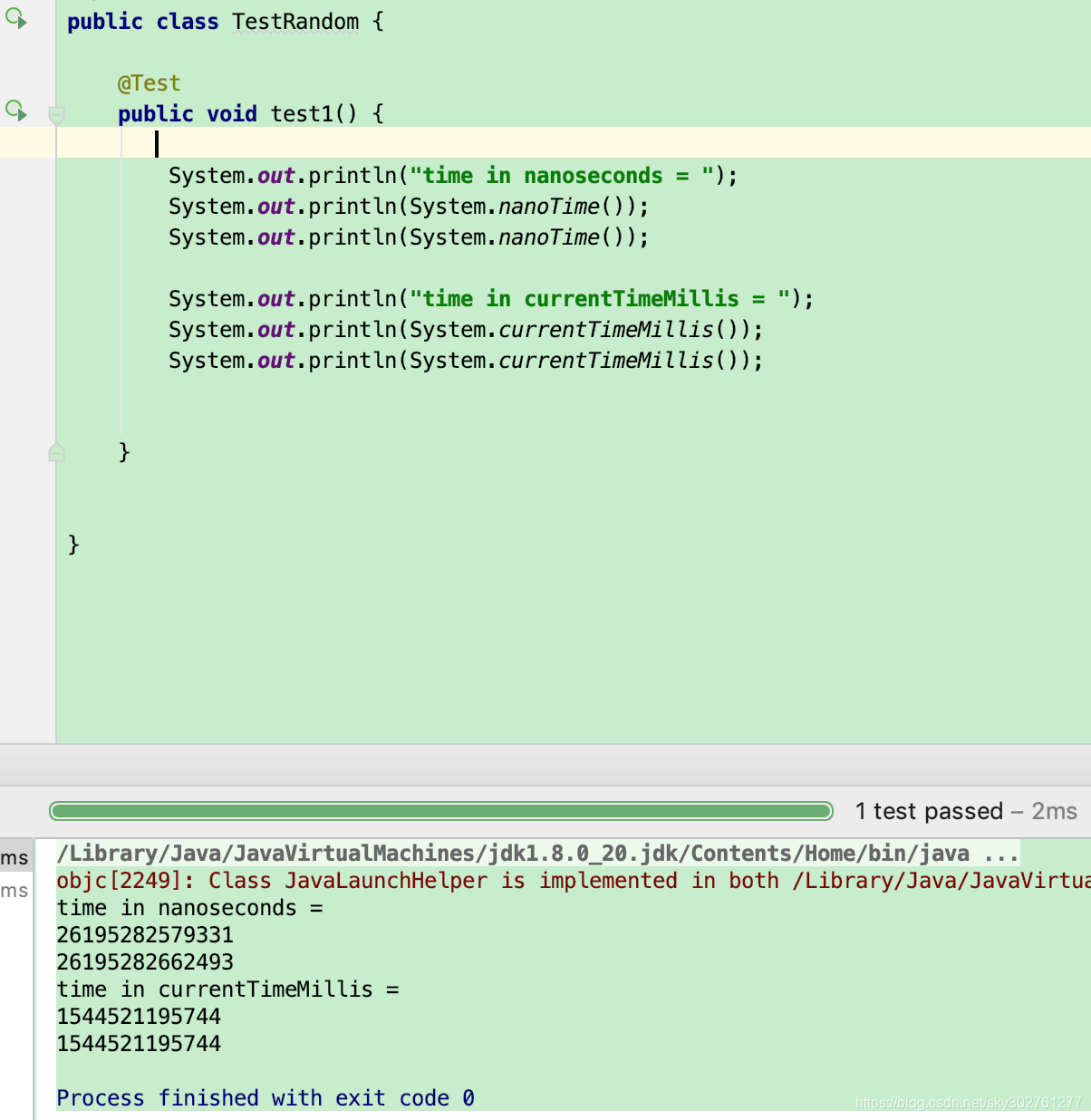1091x1120 pixels.
Task: Click the '1 test passed' status text
Action: pyautogui.click(x=929, y=811)
